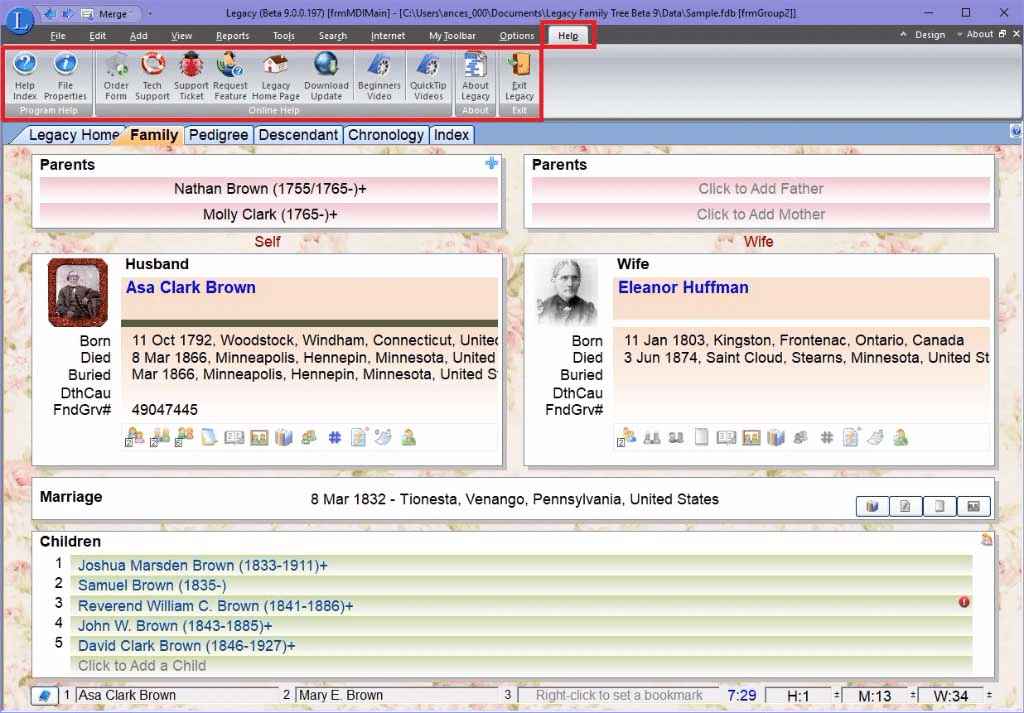
Task: Open the Help Index ribbon button
Action: pyautogui.click(x=25, y=76)
